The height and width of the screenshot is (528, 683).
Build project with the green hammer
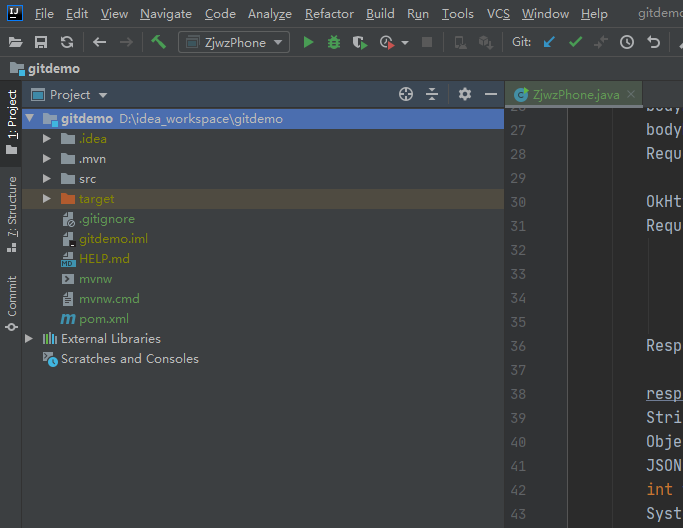pyautogui.click(x=159, y=42)
